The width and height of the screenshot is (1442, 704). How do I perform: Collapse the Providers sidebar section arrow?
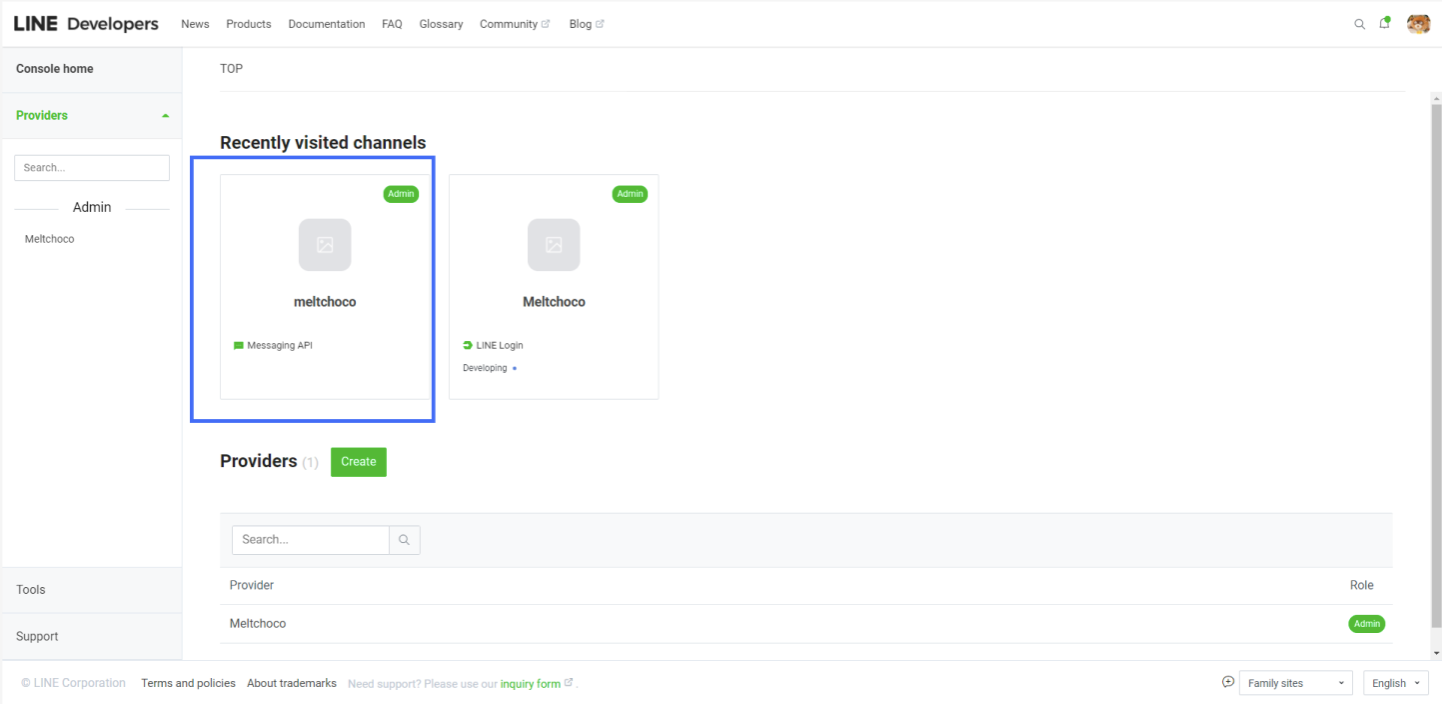click(x=165, y=116)
